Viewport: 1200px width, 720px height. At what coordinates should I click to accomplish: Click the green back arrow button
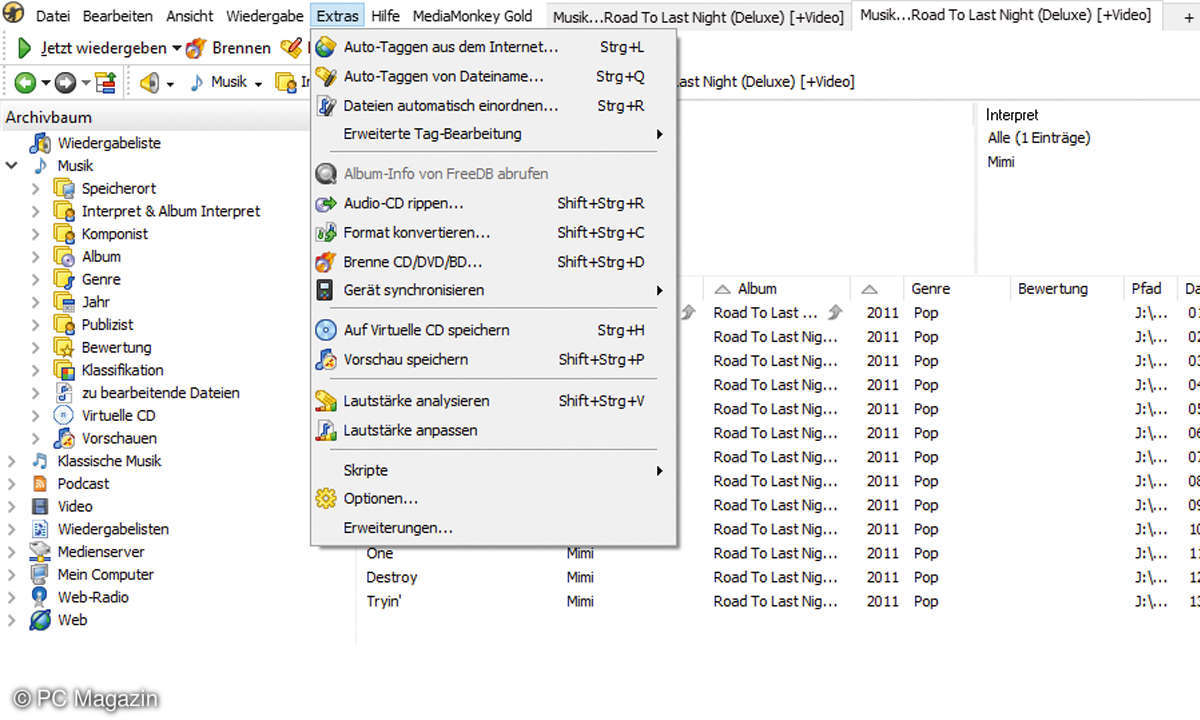(x=25, y=83)
